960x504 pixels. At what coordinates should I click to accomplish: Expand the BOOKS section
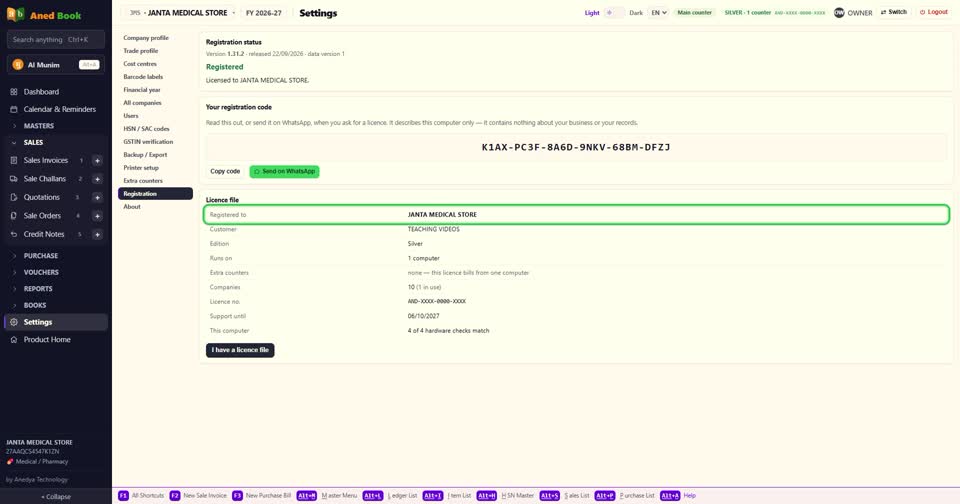click(56, 305)
